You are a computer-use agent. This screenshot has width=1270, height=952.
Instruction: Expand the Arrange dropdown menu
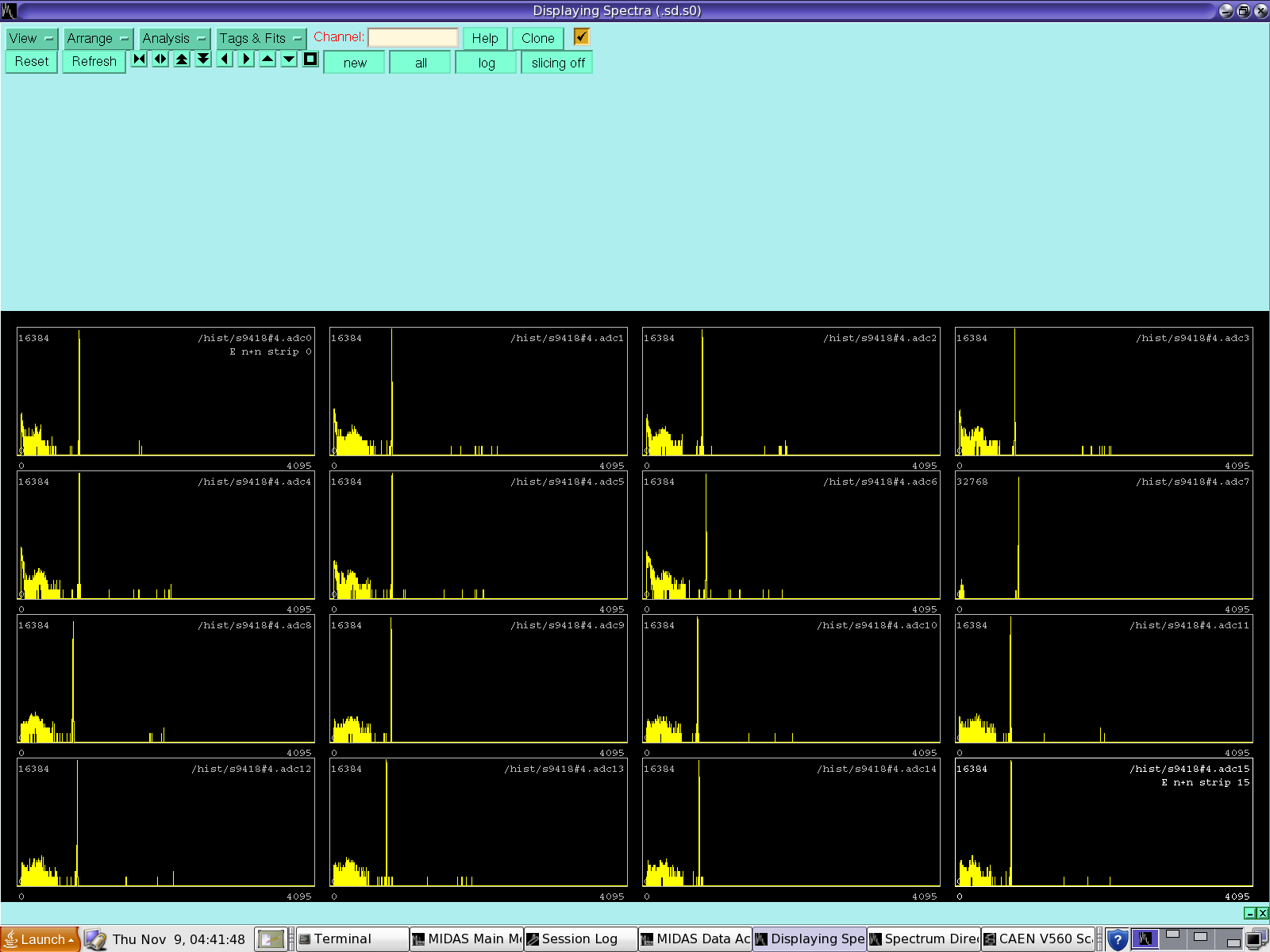coord(98,38)
